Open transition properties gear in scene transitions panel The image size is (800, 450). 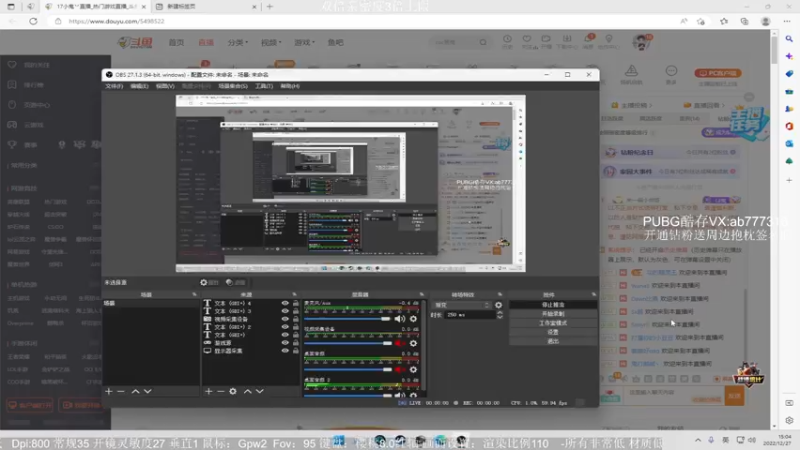[498, 305]
